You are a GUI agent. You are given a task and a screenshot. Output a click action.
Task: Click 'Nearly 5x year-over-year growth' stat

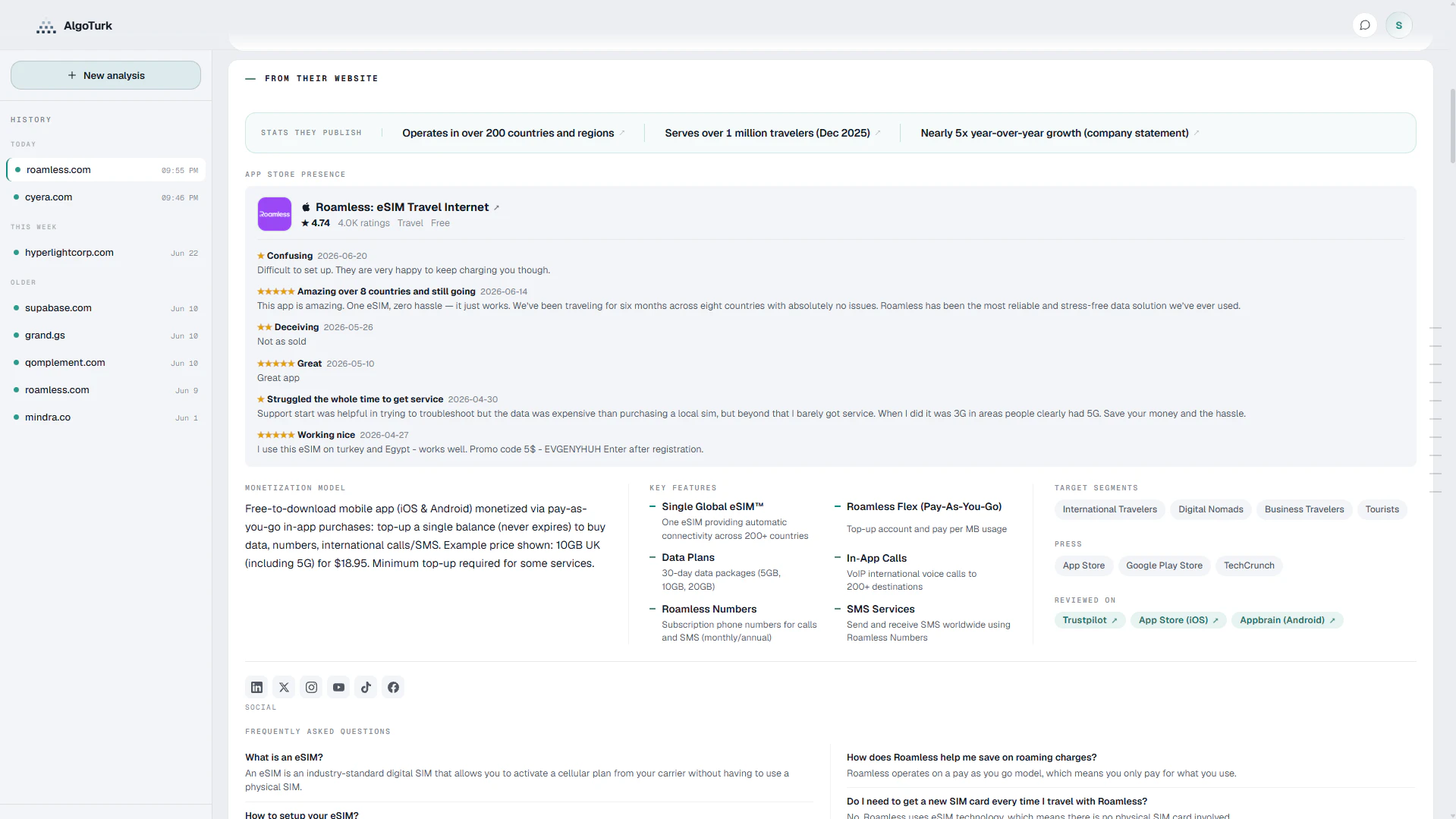click(x=1054, y=133)
